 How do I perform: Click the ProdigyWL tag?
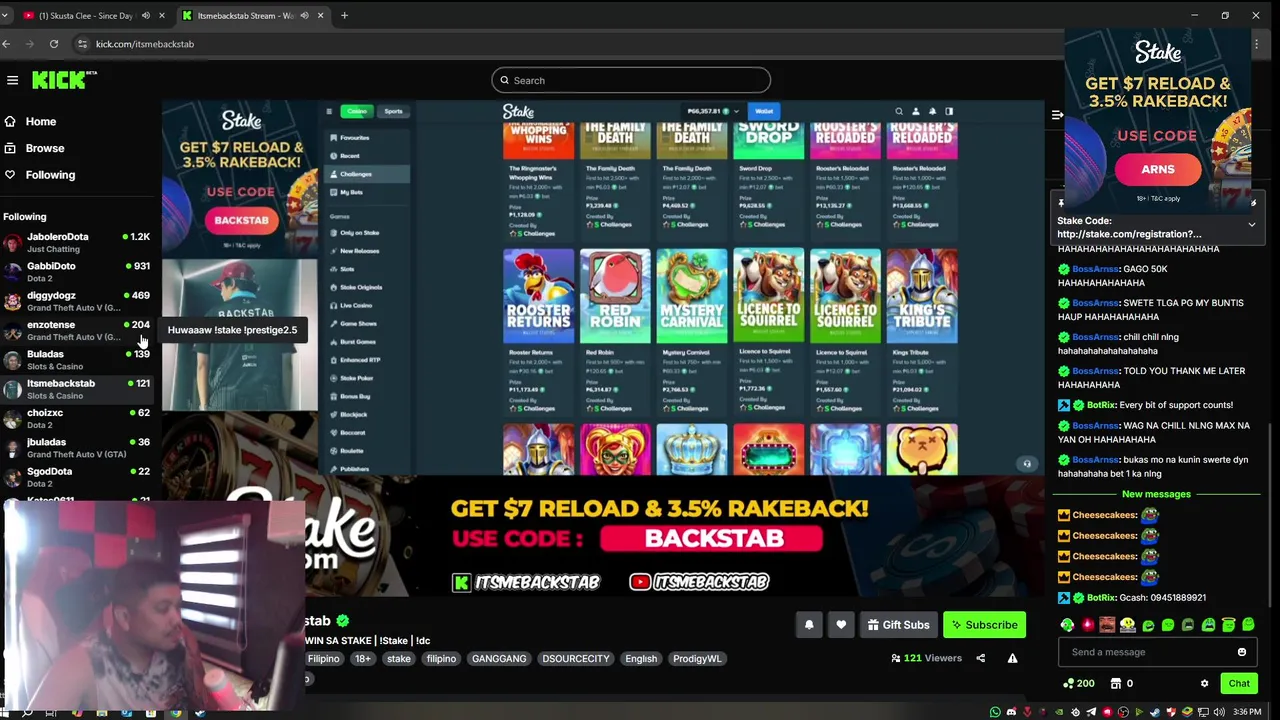[697, 659]
